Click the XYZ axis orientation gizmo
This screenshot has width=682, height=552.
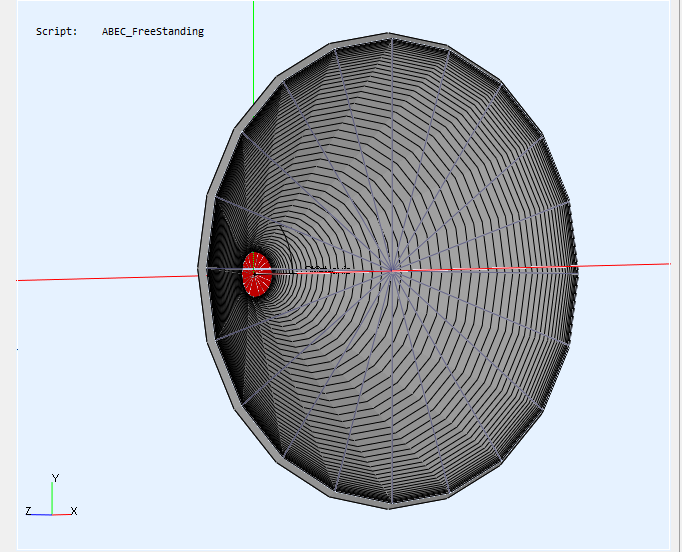tap(51, 496)
